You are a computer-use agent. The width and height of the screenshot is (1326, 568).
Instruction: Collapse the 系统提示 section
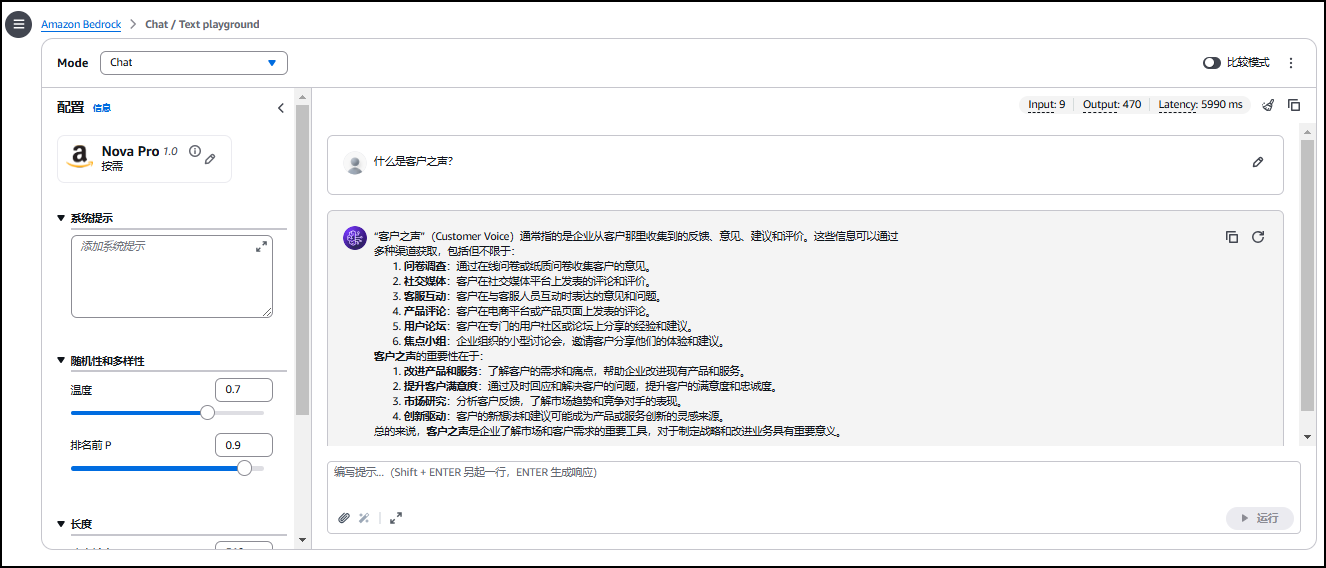point(61,219)
